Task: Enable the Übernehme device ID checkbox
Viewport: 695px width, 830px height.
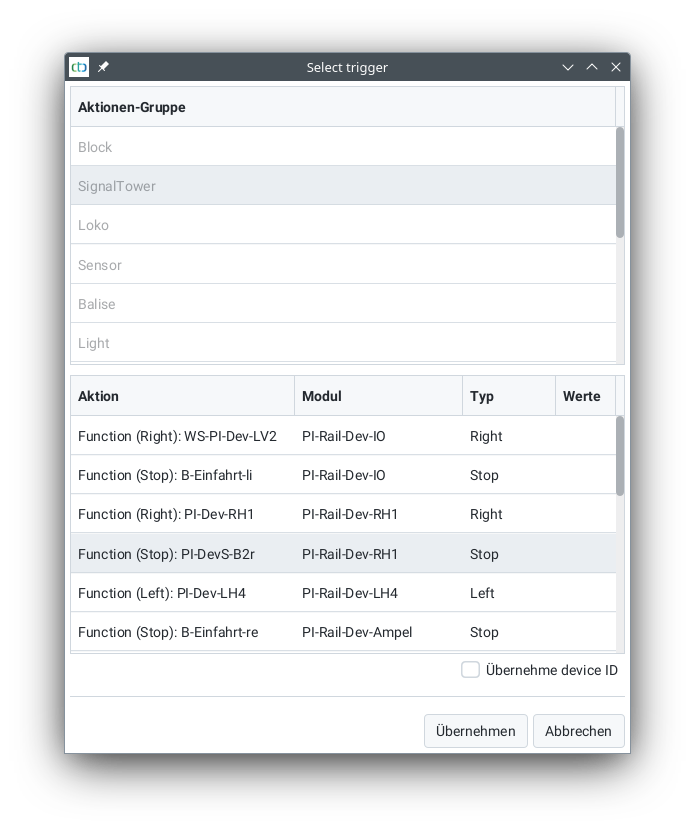Action: pos(470,669)
